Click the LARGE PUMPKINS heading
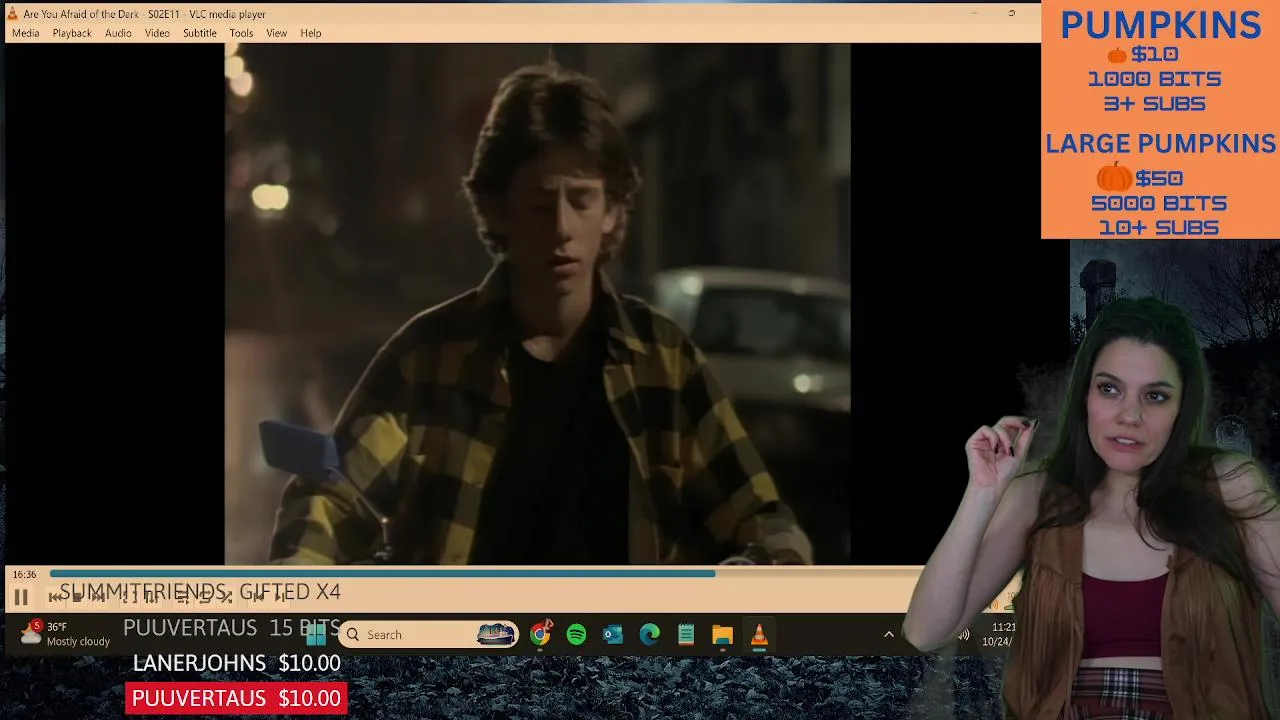Screen dimensions: 1280x720 point(1160,144)
